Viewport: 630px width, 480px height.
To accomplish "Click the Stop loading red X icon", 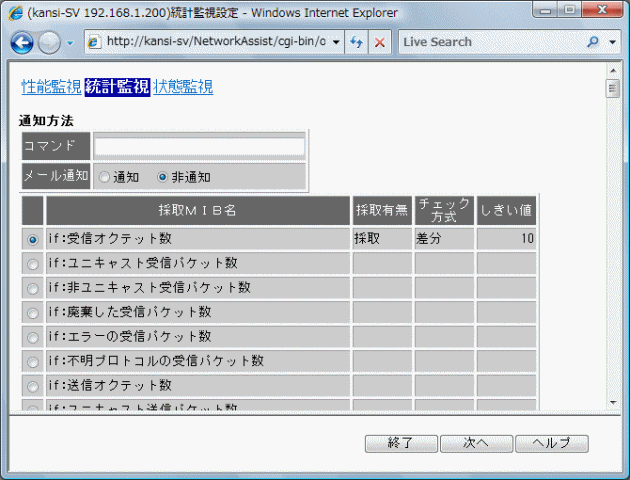I will pos(381,43).
